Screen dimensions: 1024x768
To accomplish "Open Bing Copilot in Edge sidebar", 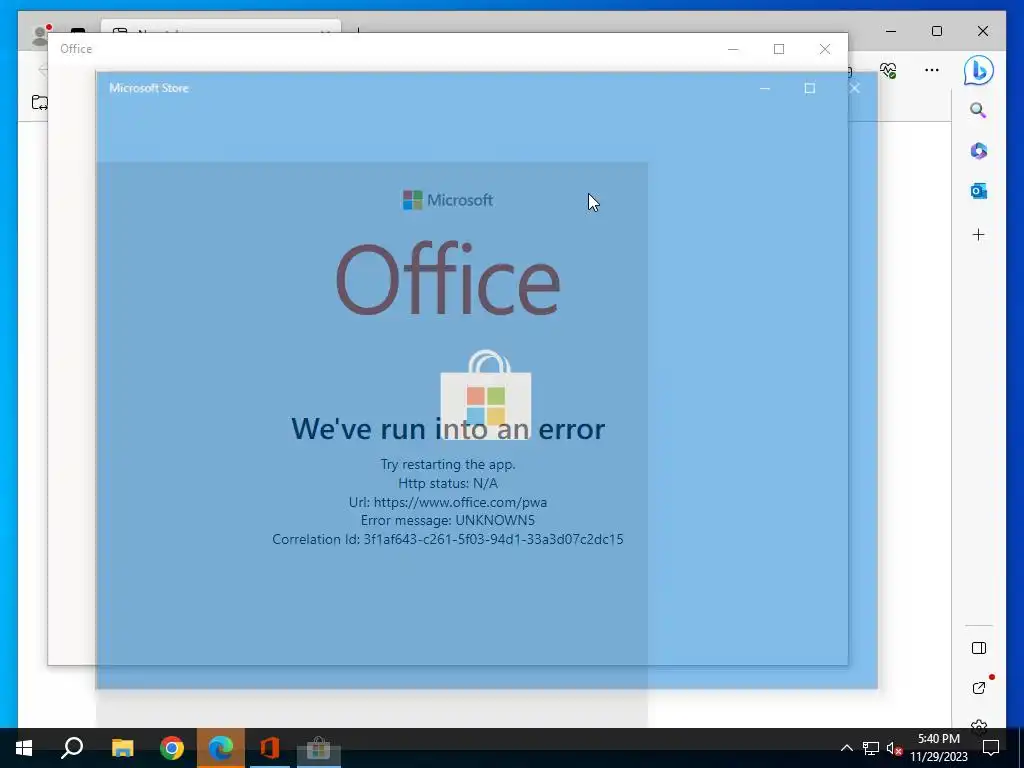I will [978, 71].
